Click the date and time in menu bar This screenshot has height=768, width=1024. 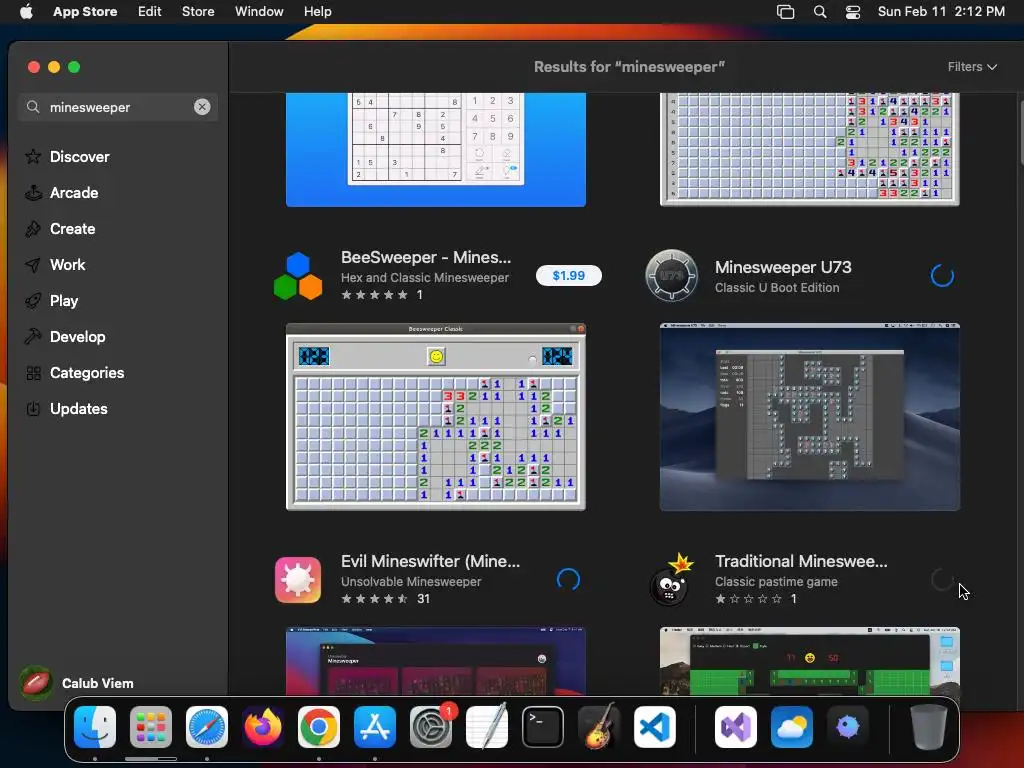click(941, 11)
